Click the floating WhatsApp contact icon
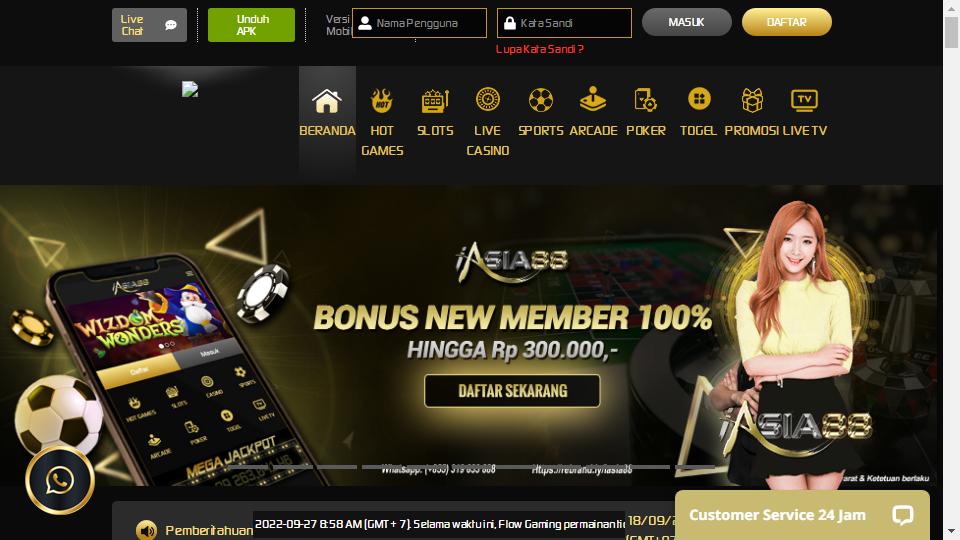Screen dimensions: 960x540 pos(59,480)
